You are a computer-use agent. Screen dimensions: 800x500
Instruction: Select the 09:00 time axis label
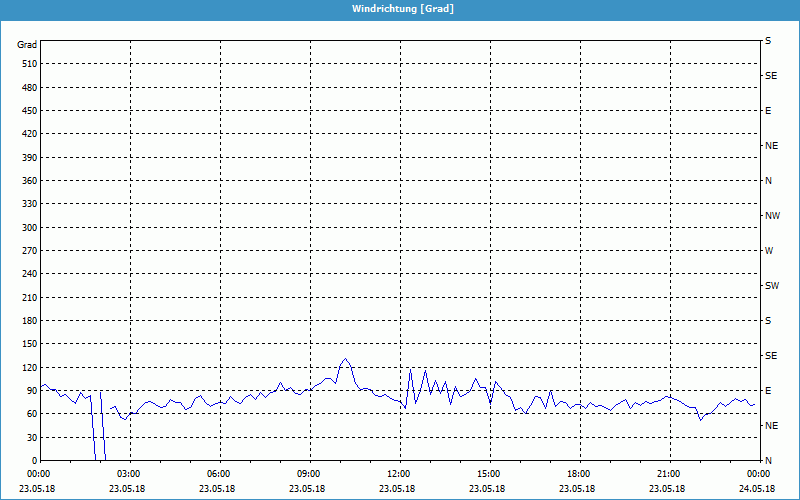point(309,474)
